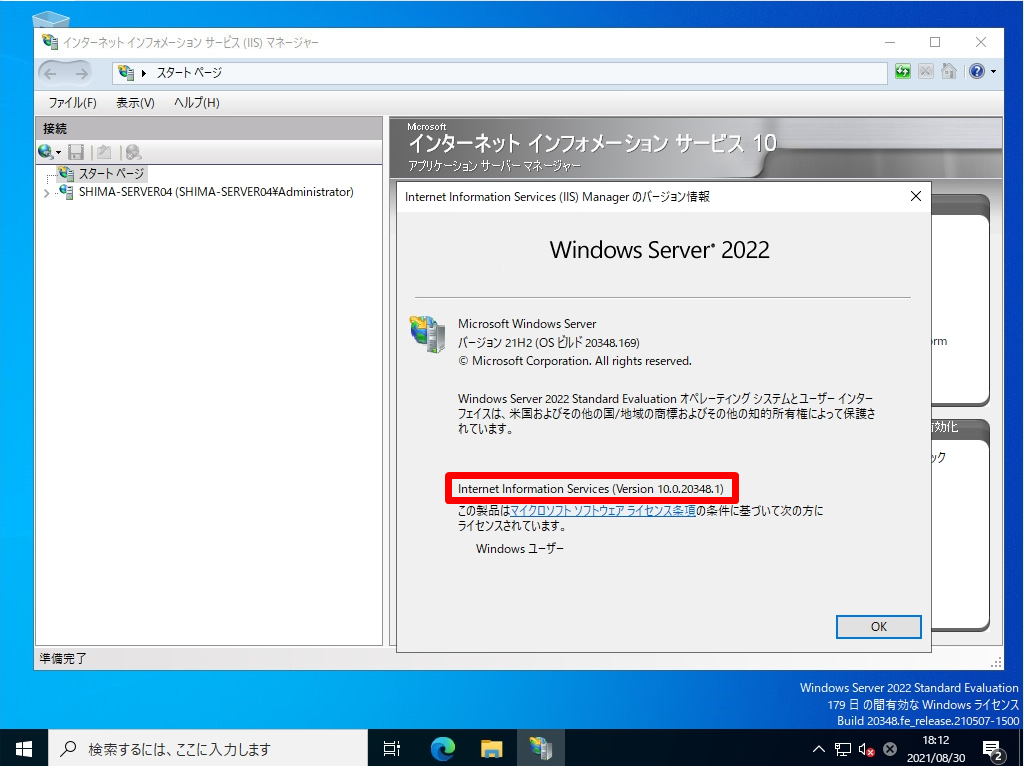1024x766 pixels.
Task: Click the 準備完了 status bar text
Action: tap(63, 658)
